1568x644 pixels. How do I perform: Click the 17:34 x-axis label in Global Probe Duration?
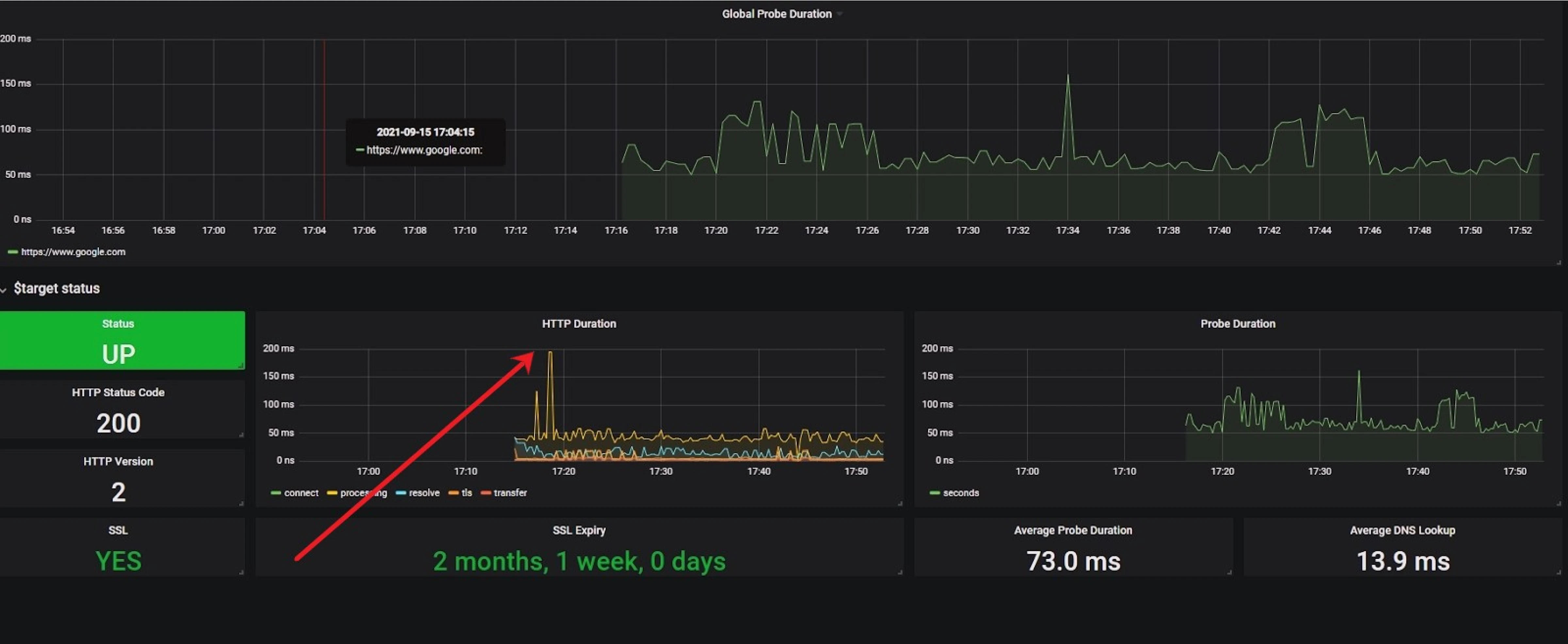click(1068, 231)
